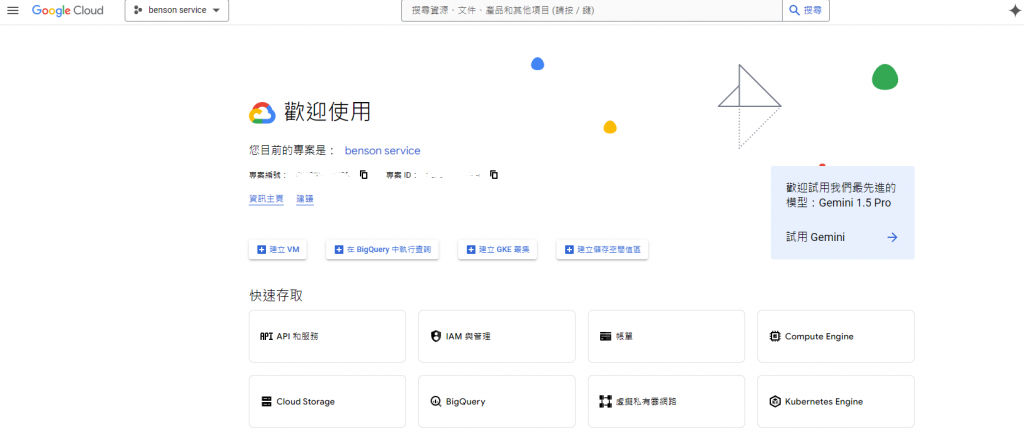
Task: Open the Compute Engine card
Action: tap(836, 336)
